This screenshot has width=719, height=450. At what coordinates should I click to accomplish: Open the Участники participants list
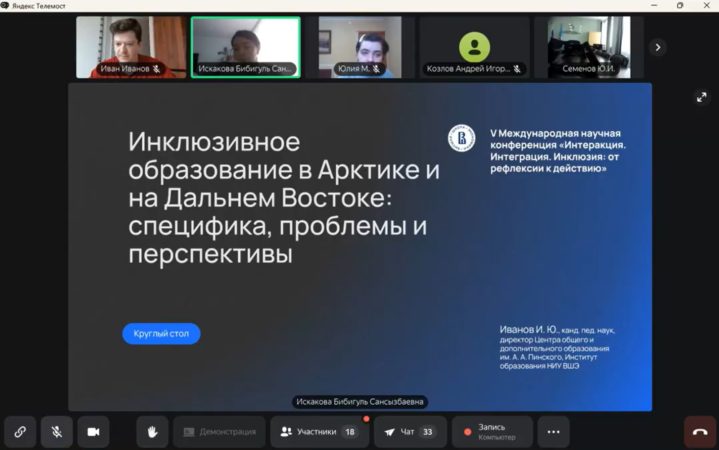[320, 432]
